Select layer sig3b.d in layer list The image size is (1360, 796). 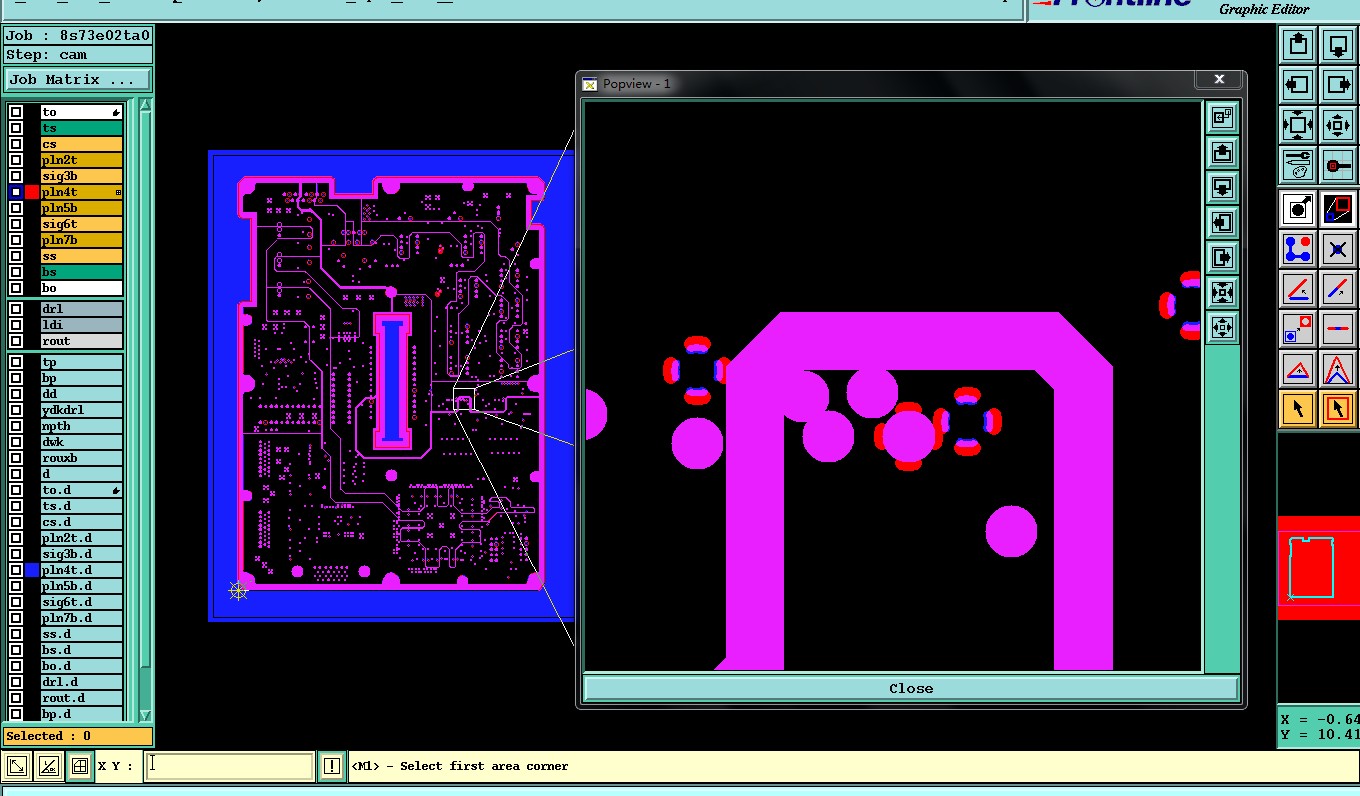(x=82, y=554)
